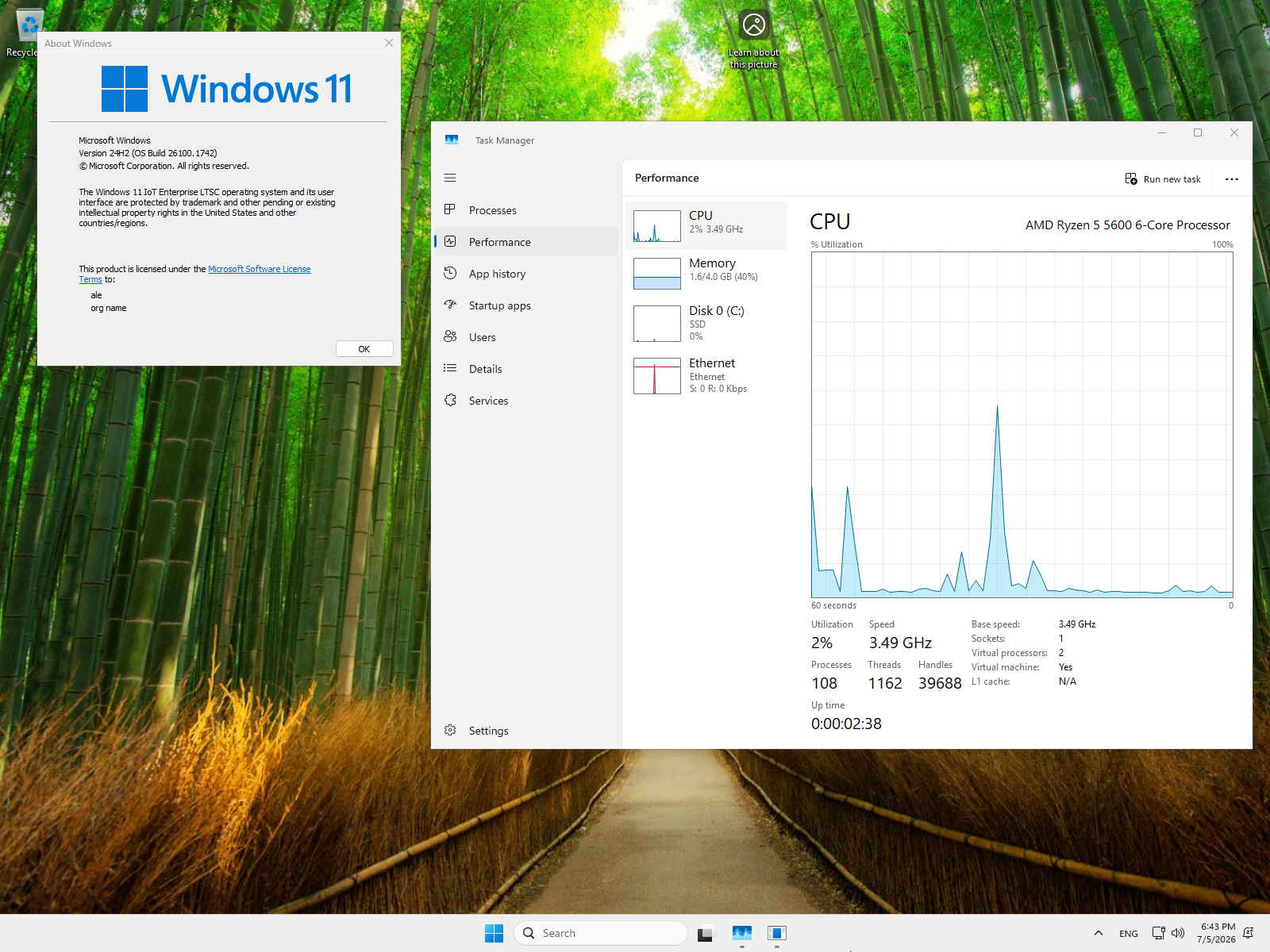
Task: Open the Details list icon
Action: [450, 368]
